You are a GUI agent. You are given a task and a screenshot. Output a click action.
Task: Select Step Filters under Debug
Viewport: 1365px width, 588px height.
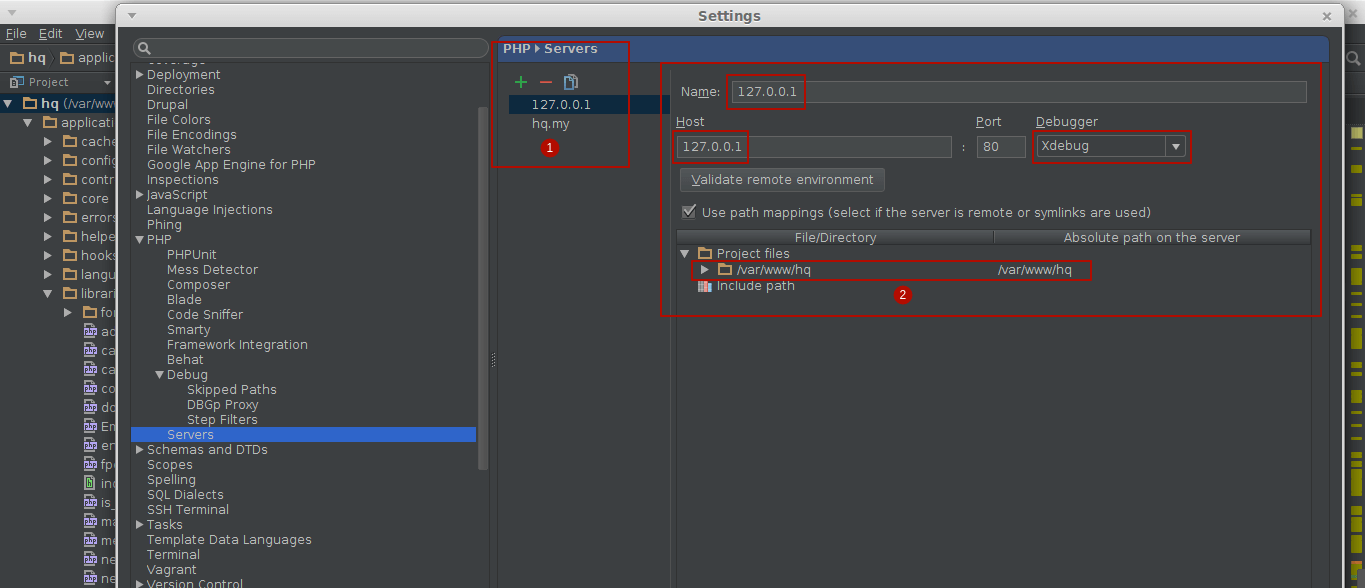[x=222, y=420]
